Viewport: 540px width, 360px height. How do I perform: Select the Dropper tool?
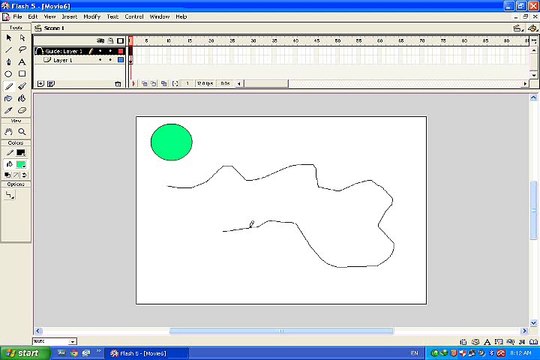point(9,111)
